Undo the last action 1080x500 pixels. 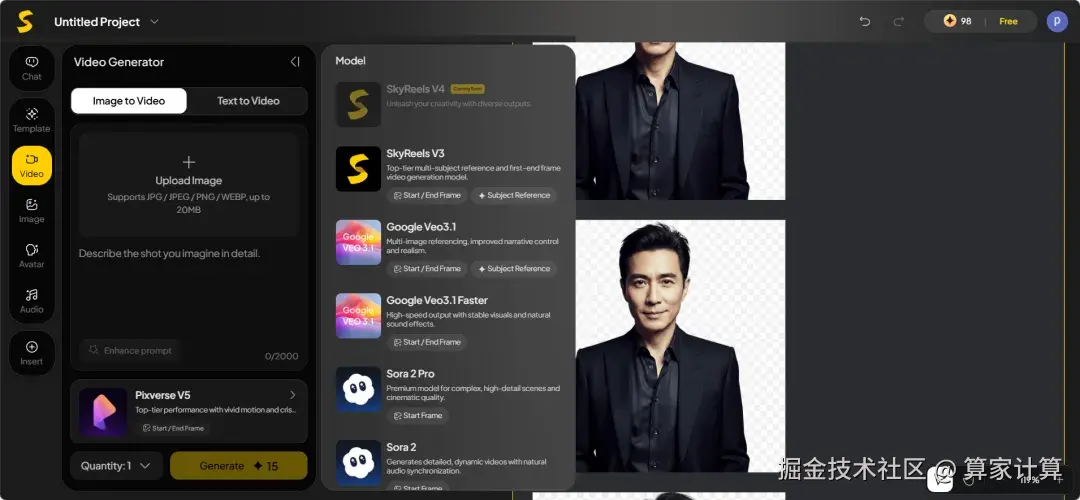click(864, 21)
